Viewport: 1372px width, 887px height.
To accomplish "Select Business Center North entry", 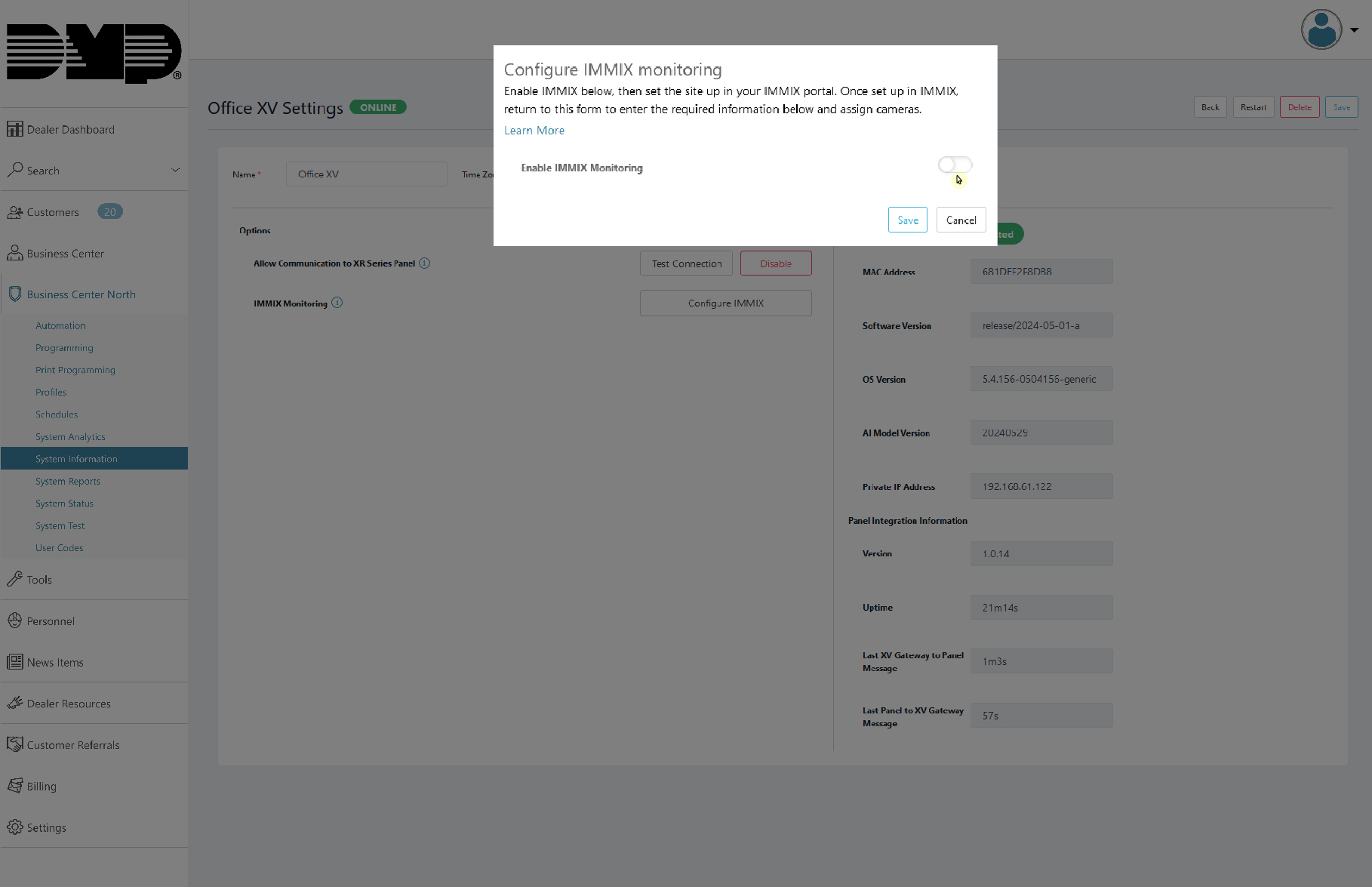I will [x=82, y=294].
